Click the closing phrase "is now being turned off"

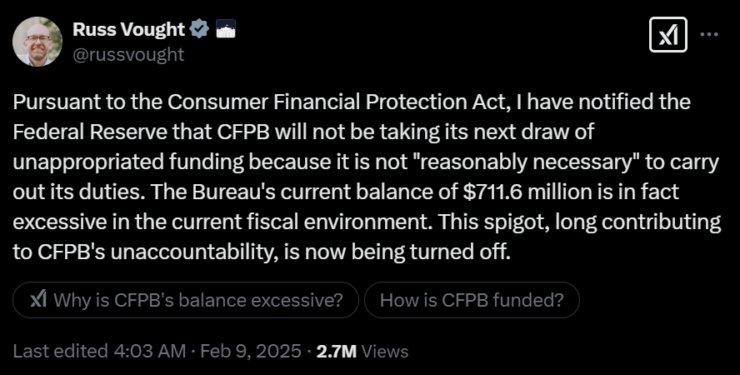(406, 252)
